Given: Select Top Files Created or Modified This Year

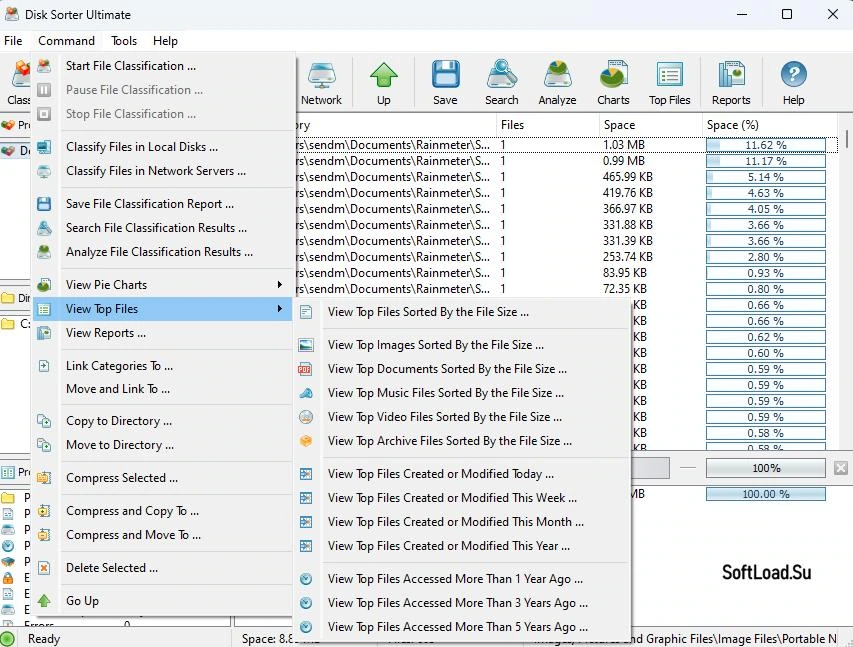Looking at the screenshot, I should (x=462, y=546).
